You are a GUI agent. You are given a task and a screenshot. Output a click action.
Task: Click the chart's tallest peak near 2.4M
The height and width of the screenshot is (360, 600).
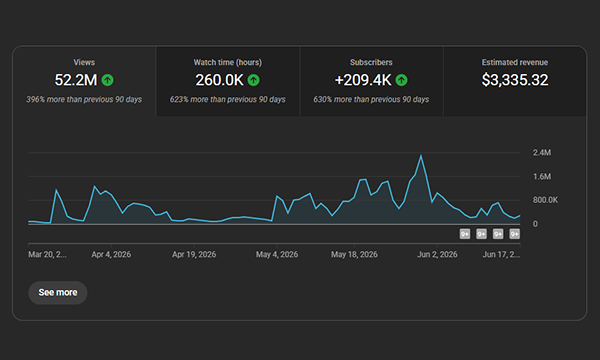click(421, 156)
